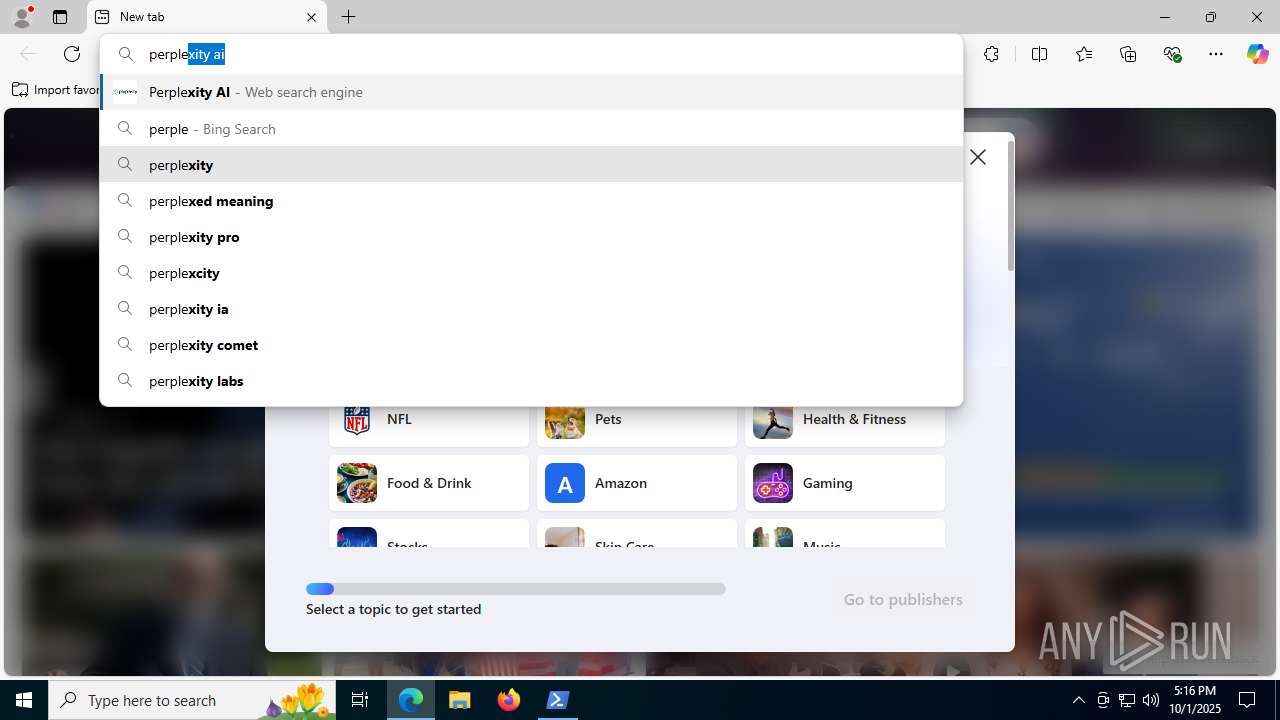Open the Windows Start menu
The image size is (1280, 720).
[24, 700]
